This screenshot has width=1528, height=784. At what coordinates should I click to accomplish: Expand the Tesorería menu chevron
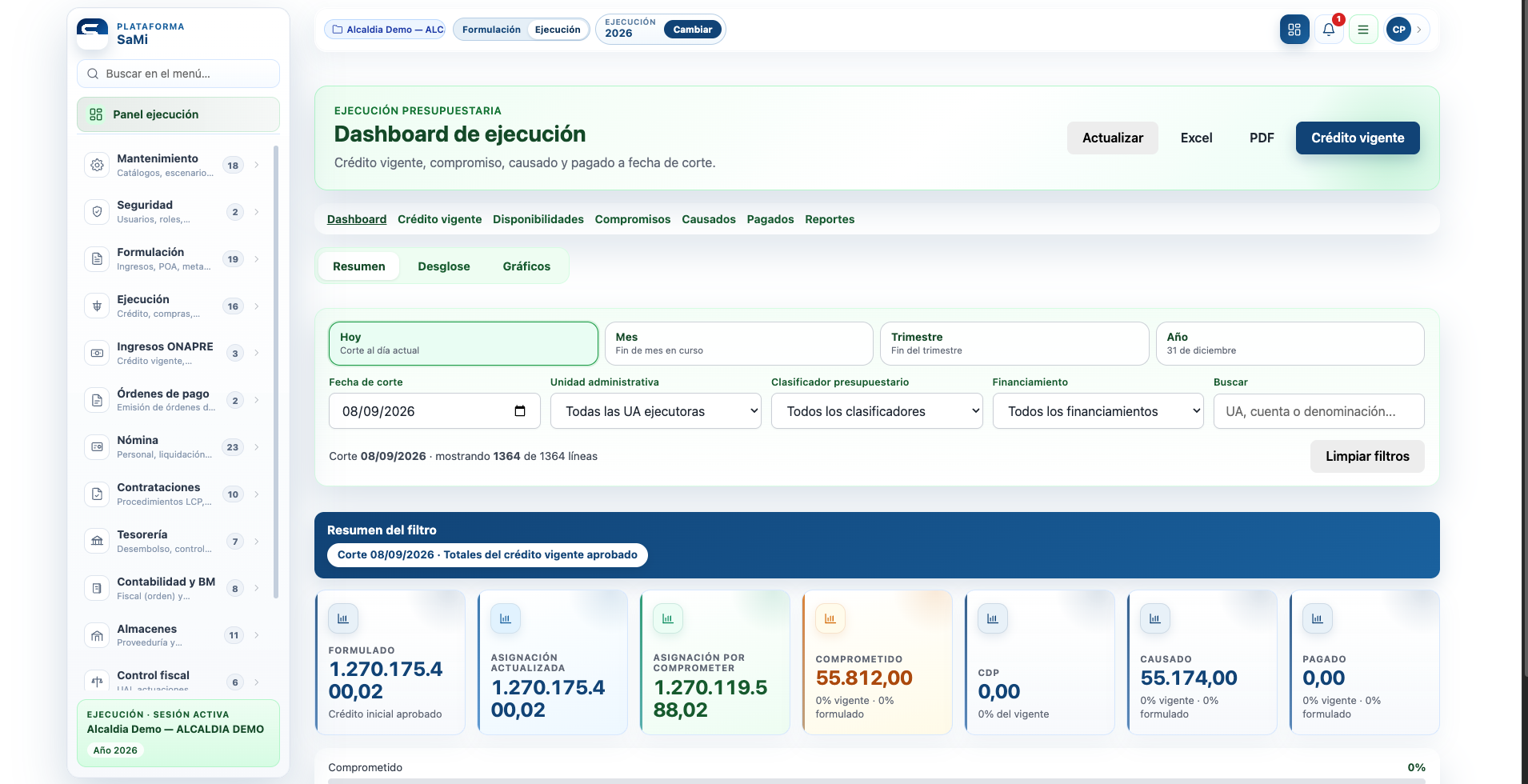point(257,542)
